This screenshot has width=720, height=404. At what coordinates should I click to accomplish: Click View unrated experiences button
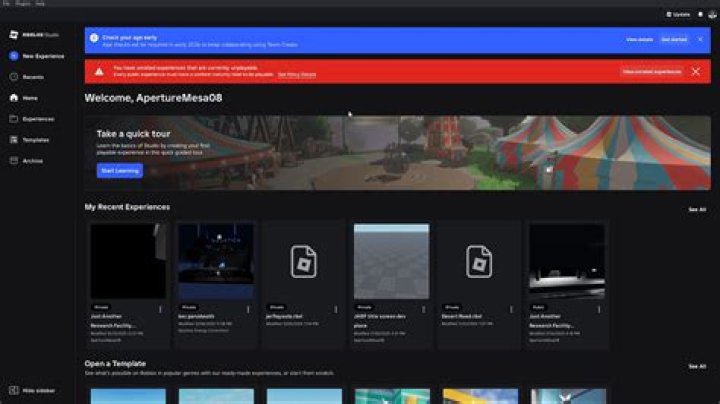click(652, 72)
